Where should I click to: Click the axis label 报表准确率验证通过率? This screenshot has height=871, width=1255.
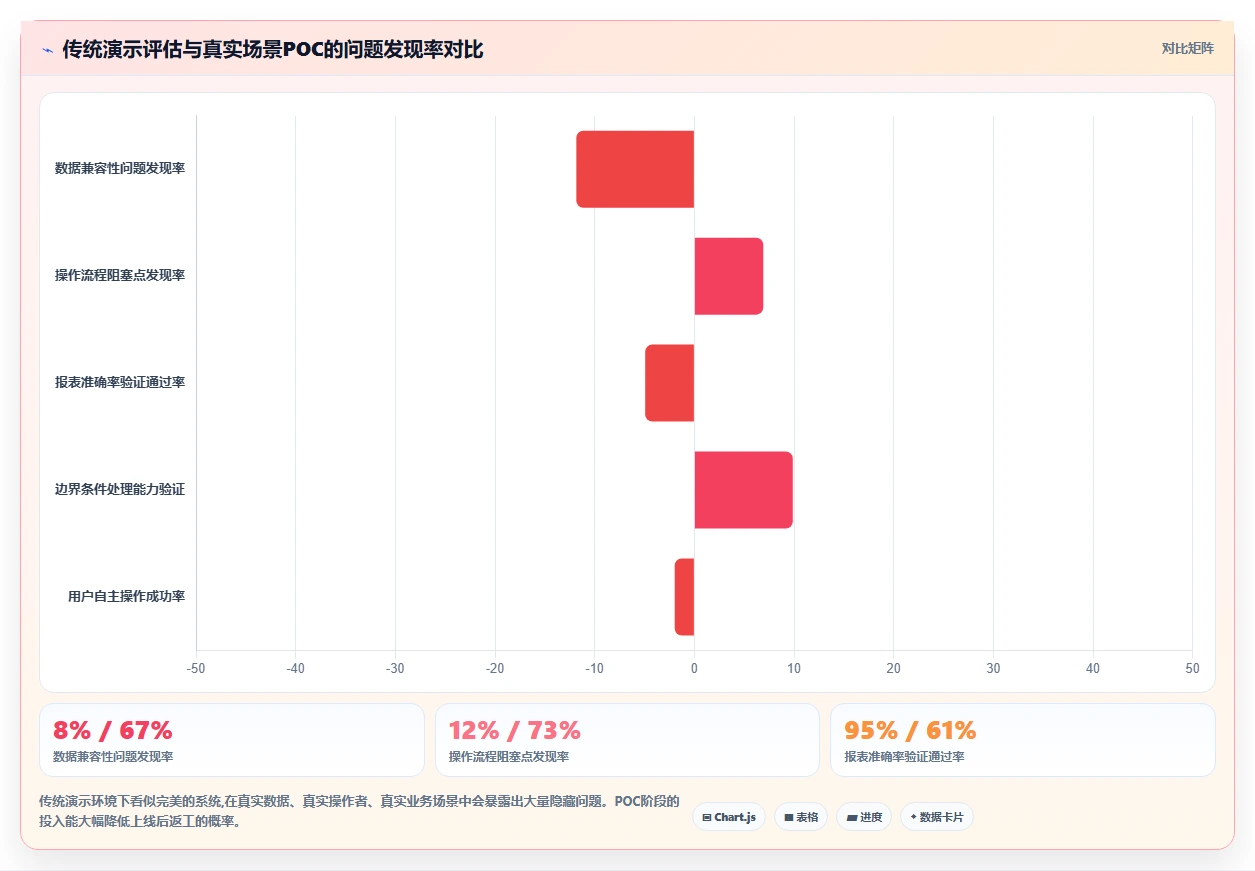click(120, 382)
